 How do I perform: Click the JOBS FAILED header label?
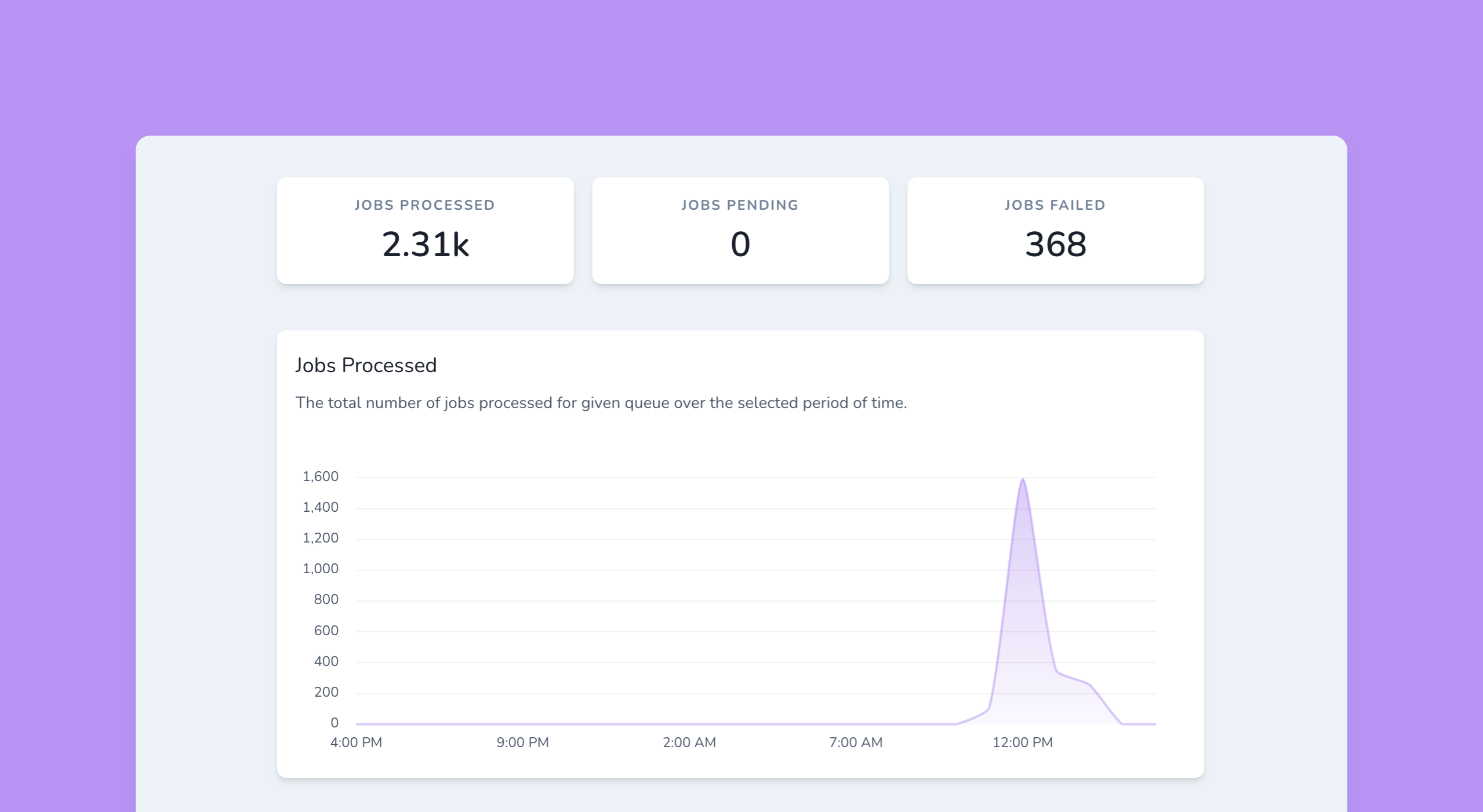[x=1055, y=204]
